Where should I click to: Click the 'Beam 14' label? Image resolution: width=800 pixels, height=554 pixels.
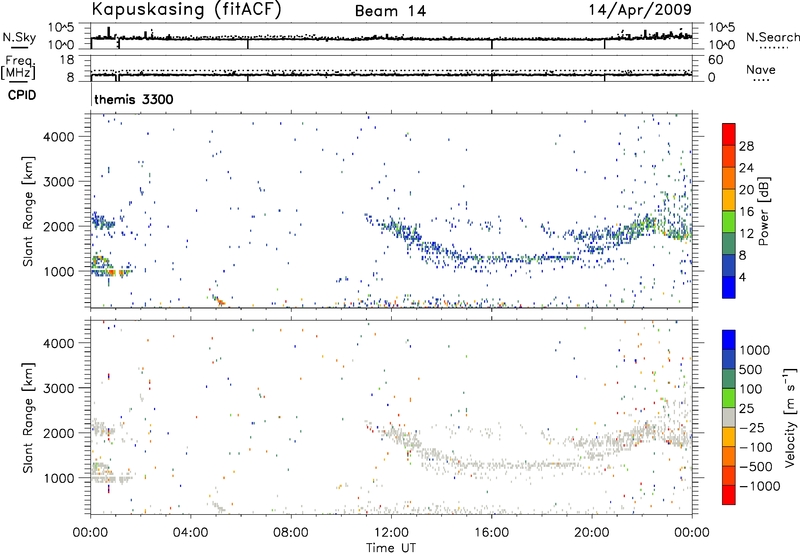coord(390,11)
